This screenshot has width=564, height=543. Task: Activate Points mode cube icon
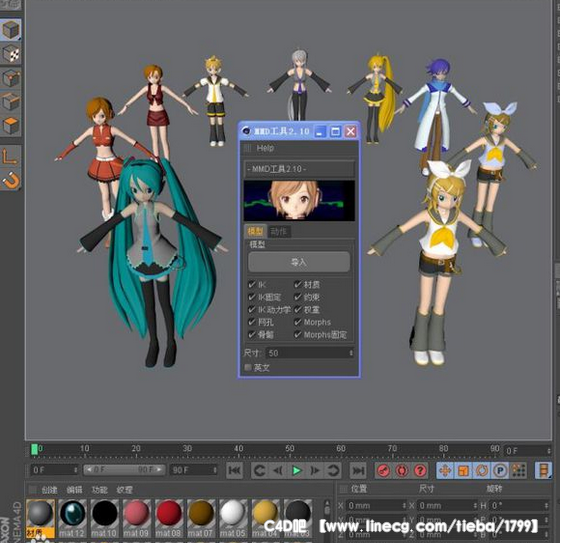(11, 78)
